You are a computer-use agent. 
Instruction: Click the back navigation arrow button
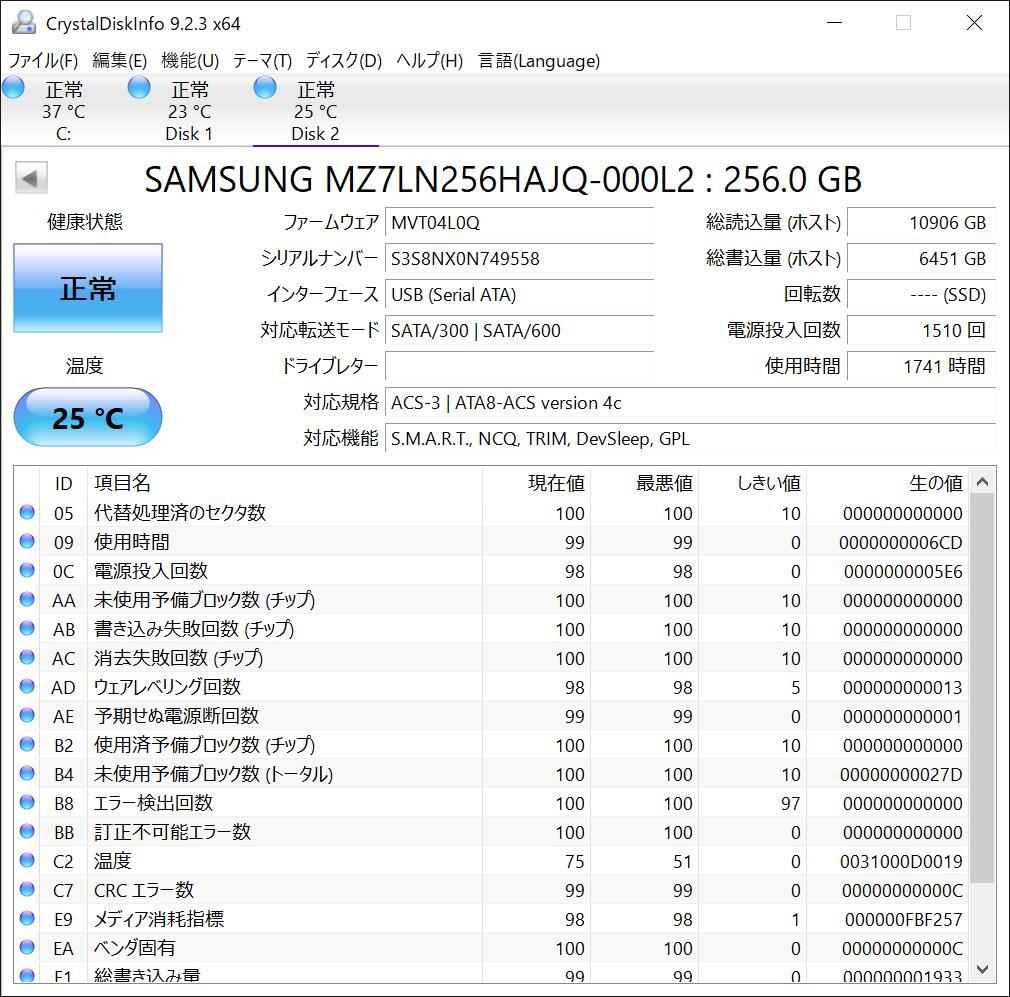click(30, 177)
